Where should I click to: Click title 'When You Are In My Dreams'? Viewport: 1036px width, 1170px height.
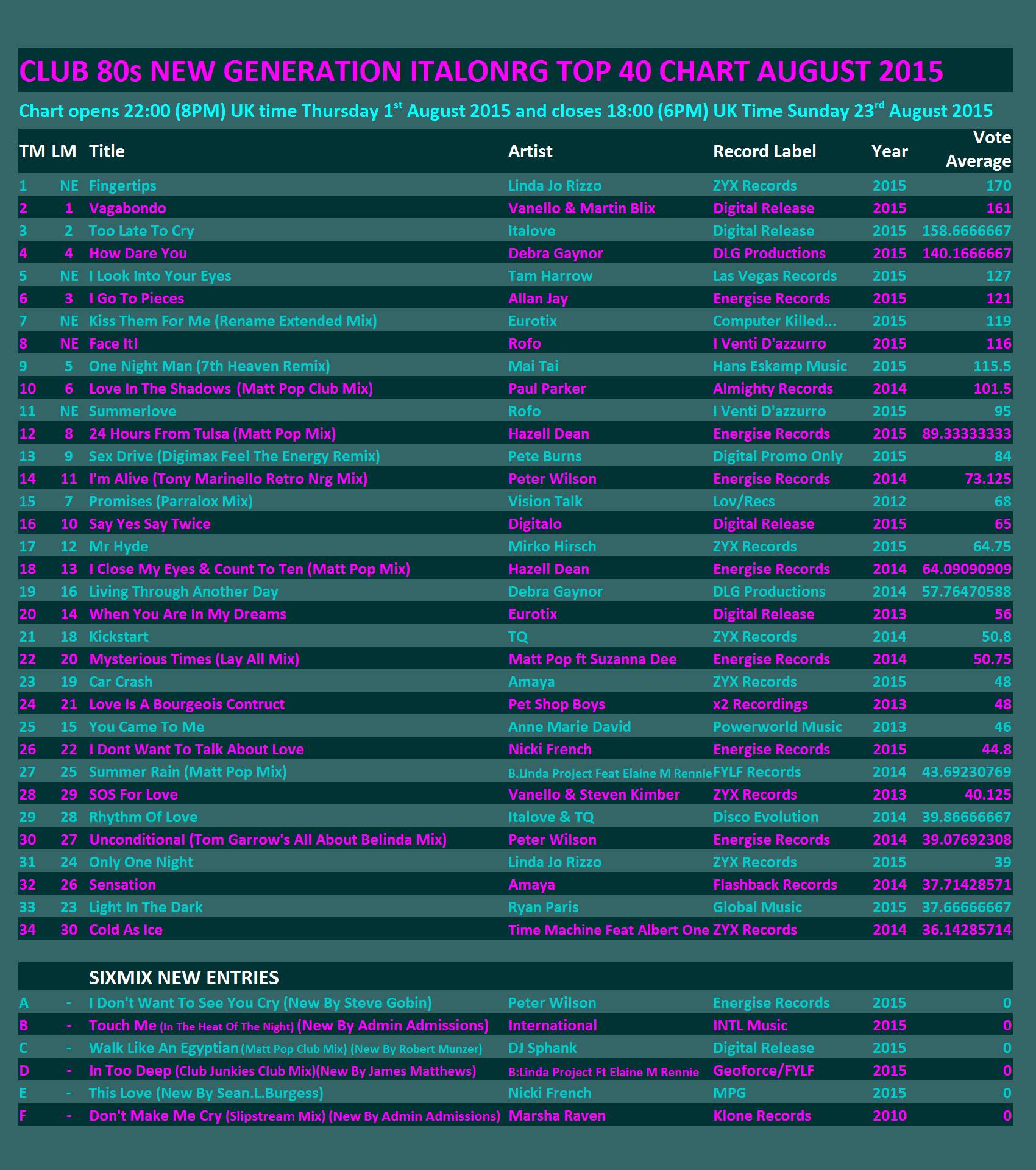coord(187,614)
